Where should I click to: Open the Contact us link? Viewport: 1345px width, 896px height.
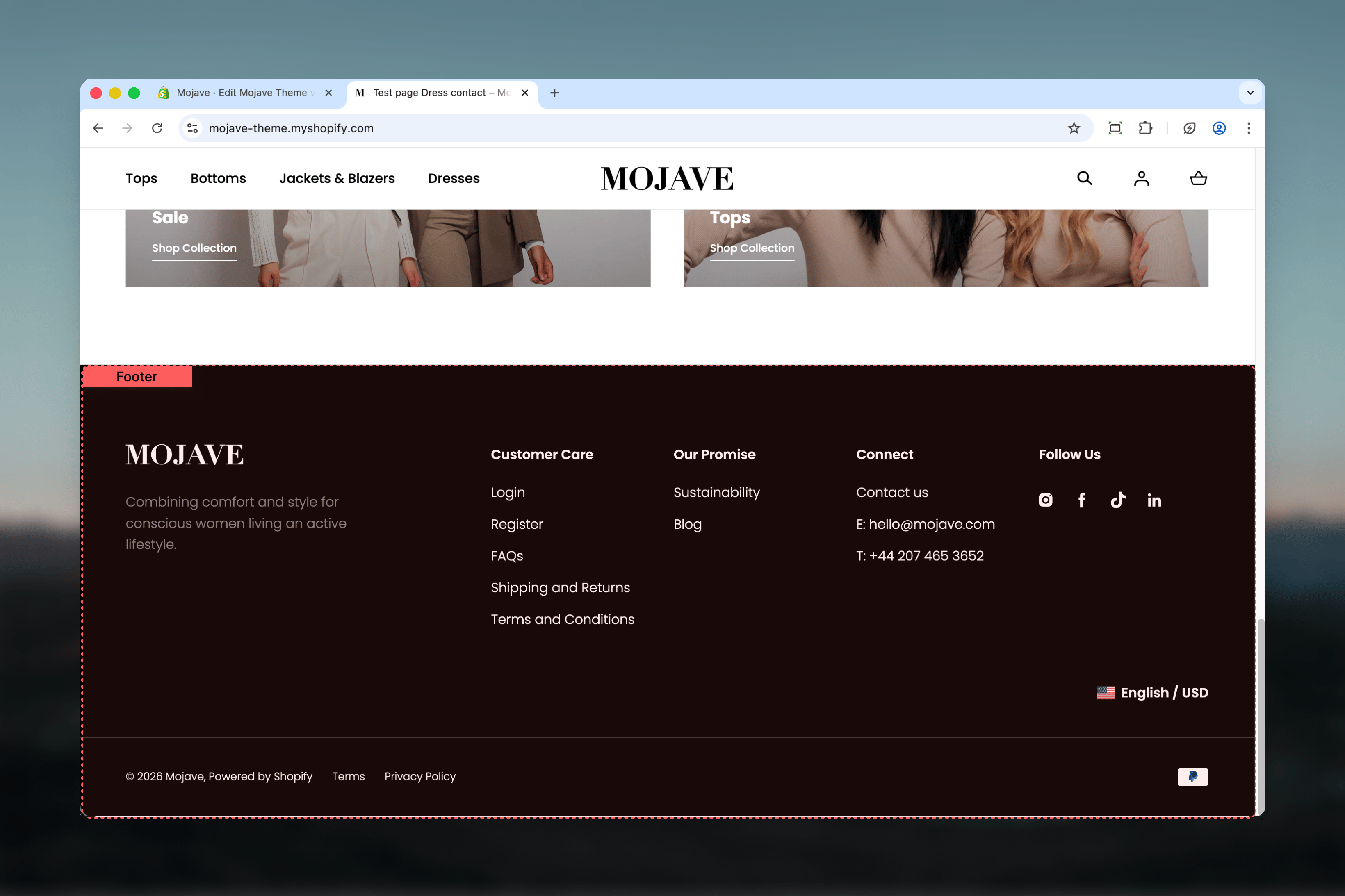892,493
